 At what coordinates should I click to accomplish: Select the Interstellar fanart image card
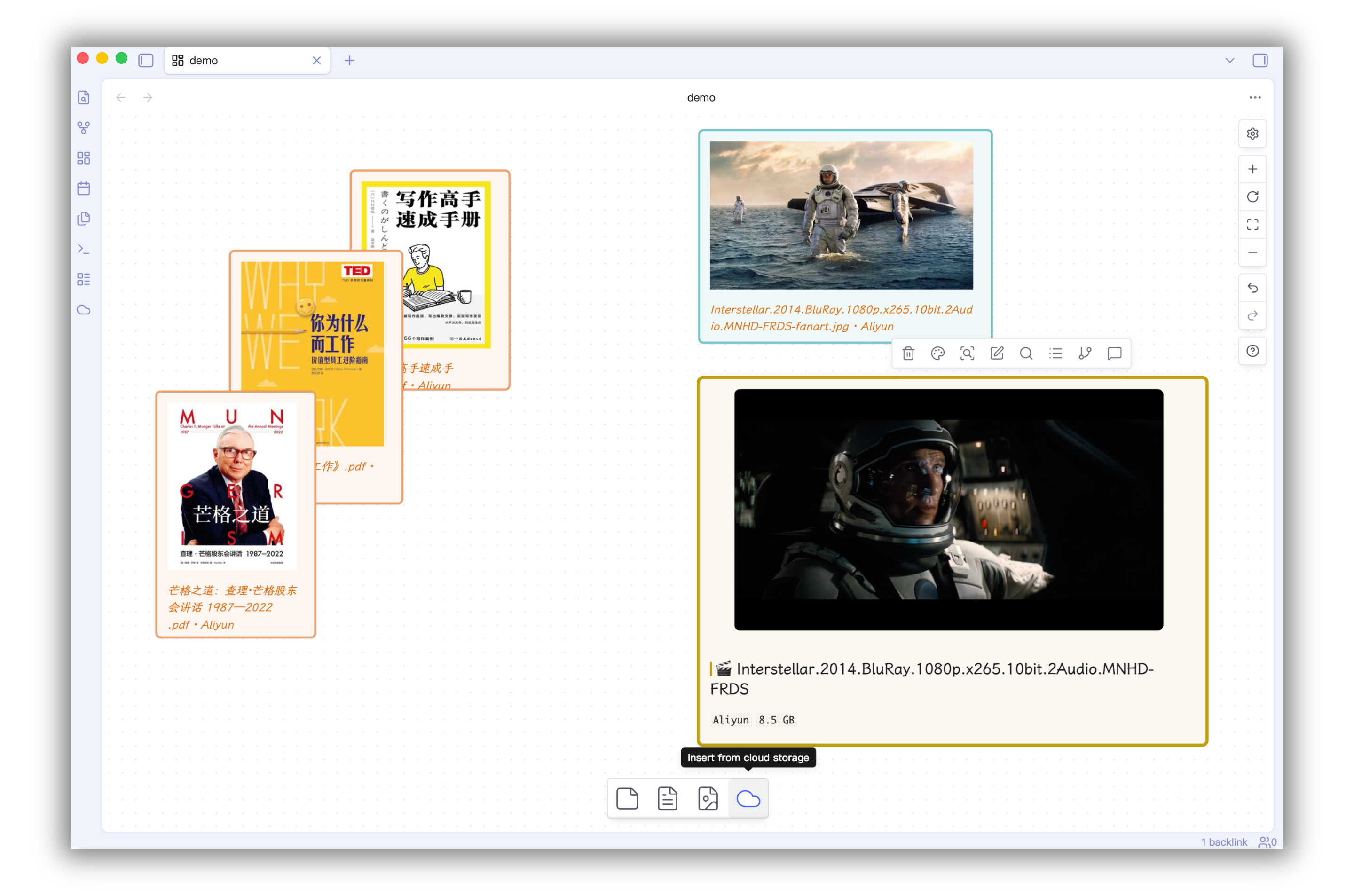845,236
